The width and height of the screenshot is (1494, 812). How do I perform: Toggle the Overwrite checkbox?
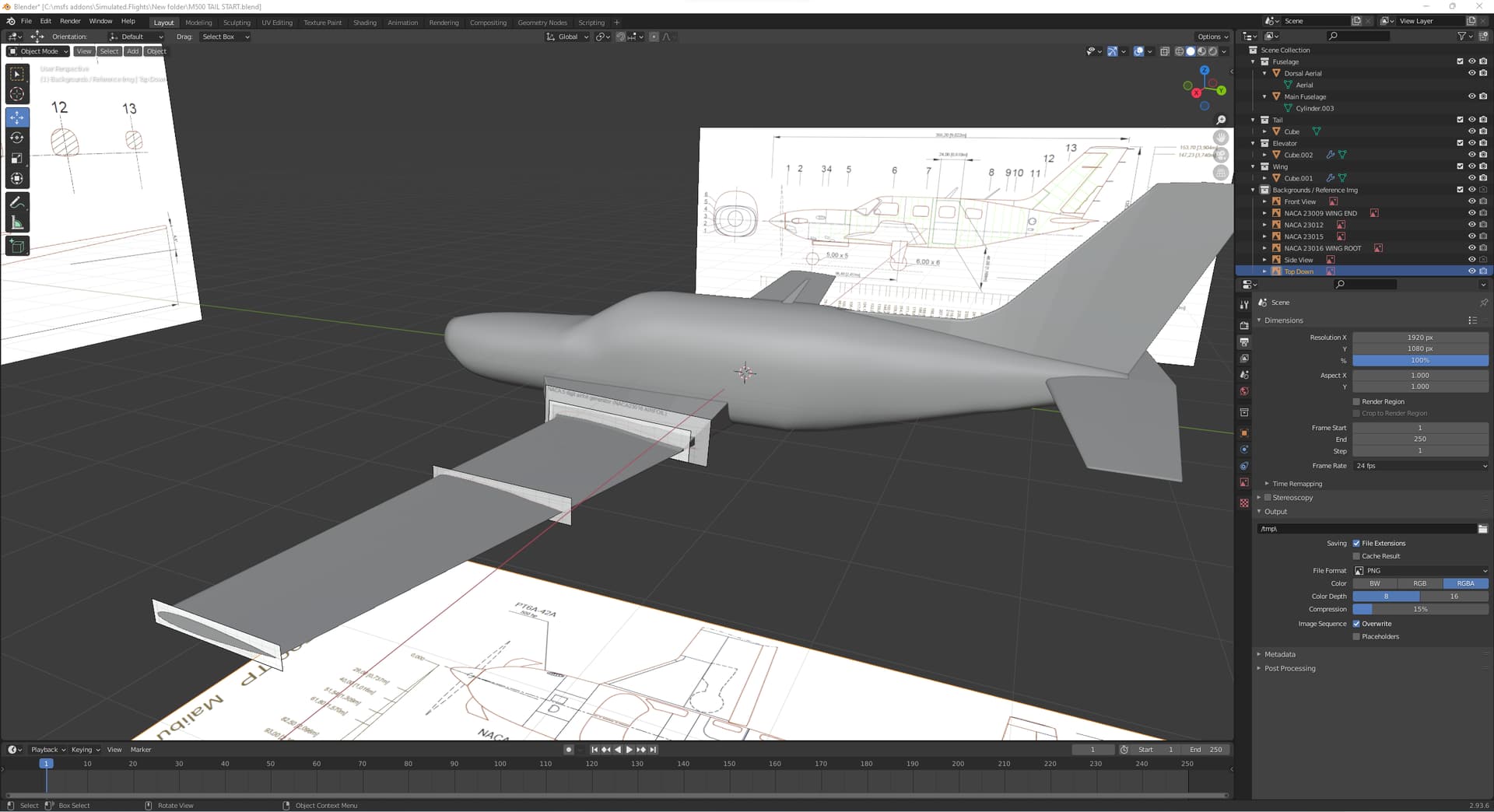click(x=1356, y=624)
